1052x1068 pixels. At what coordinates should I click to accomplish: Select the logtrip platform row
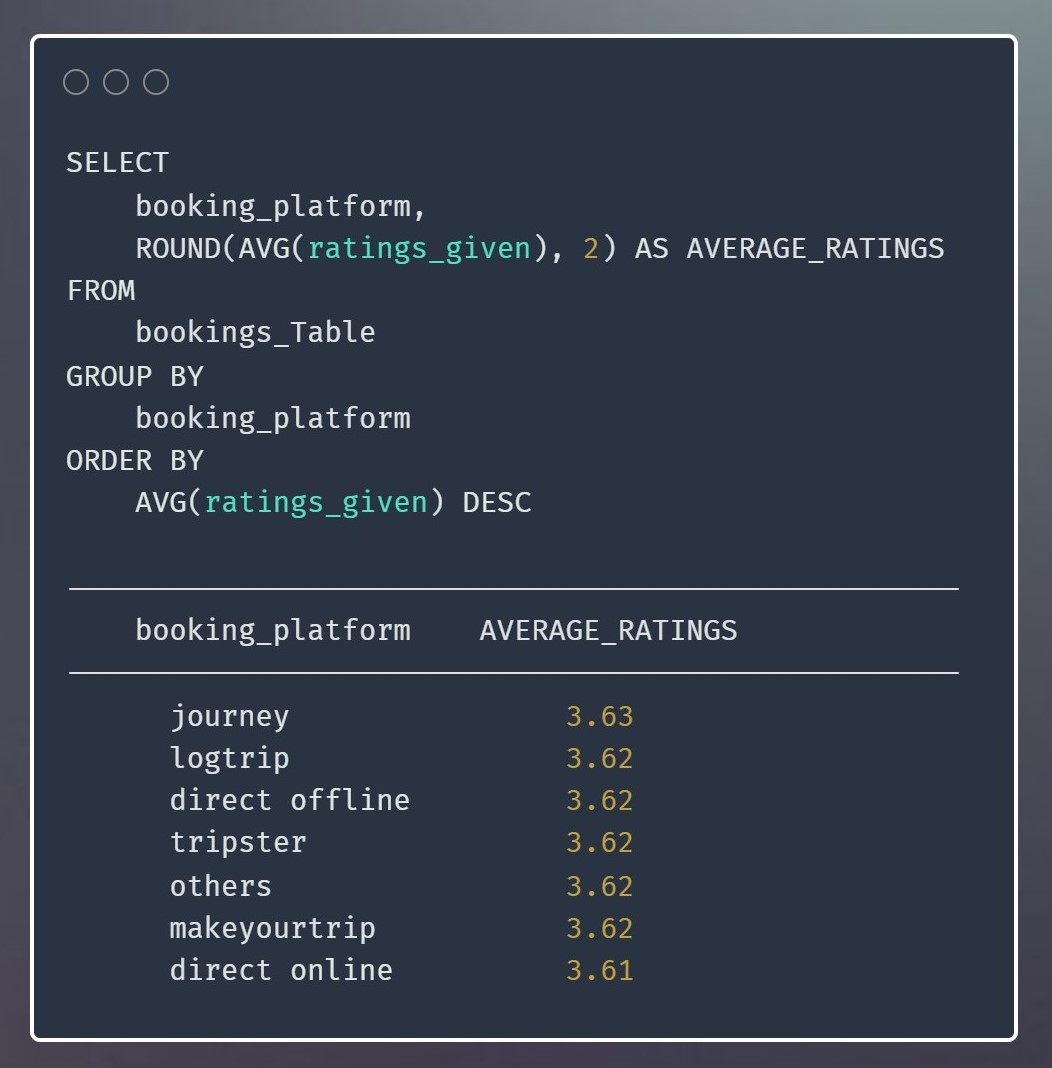[x=229, y=759]
